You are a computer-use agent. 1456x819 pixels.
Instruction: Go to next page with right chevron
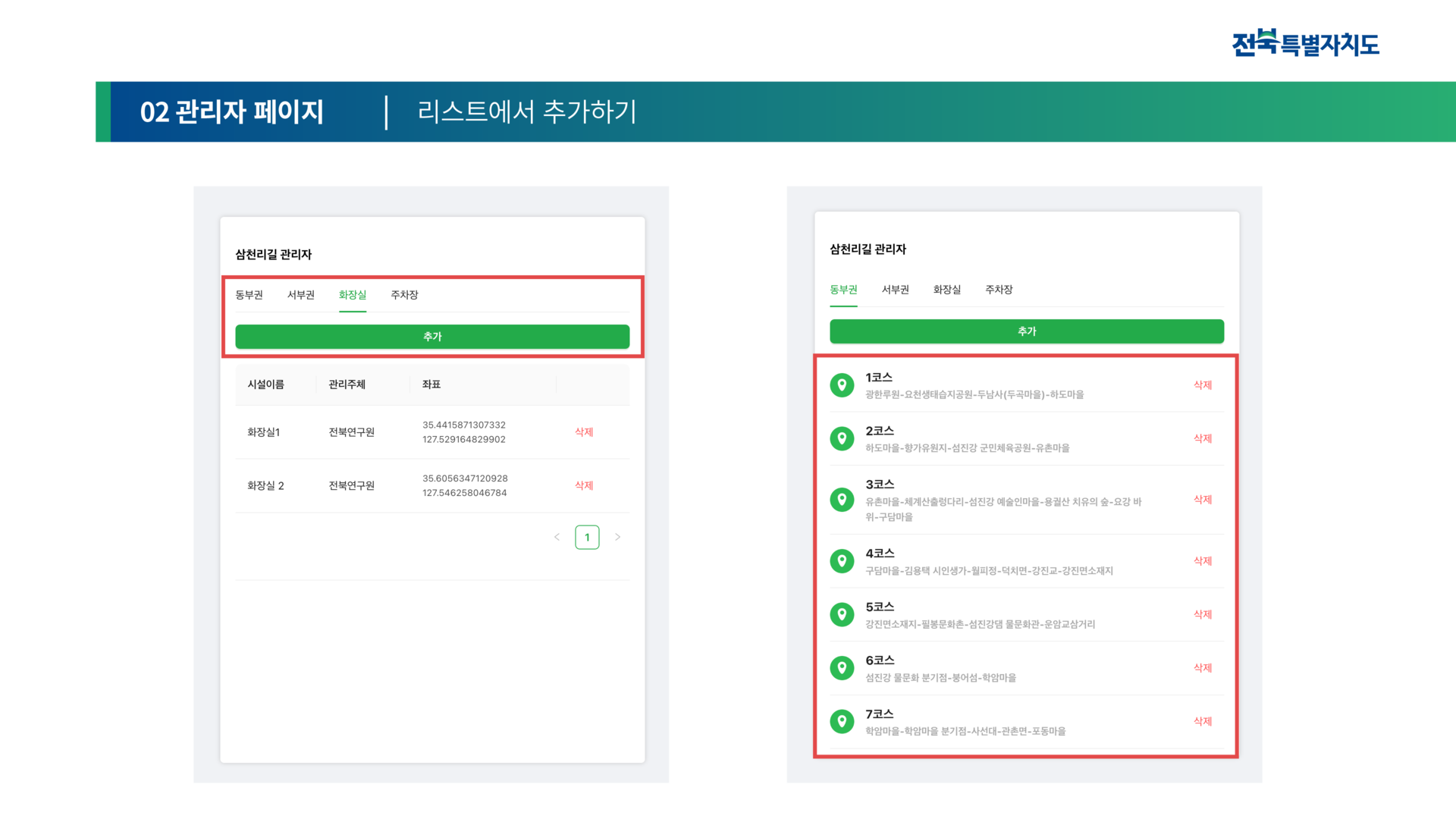(618, 537)
